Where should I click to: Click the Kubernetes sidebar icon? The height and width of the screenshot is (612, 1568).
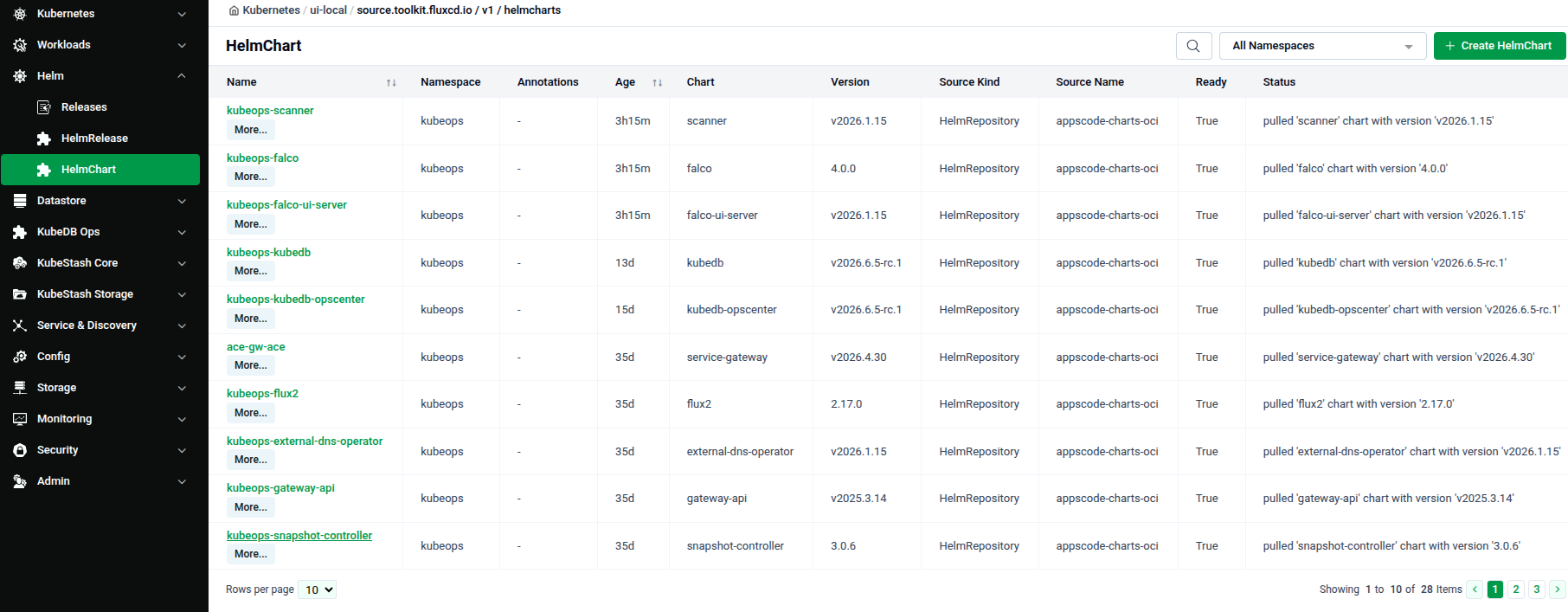pyautogui.click(x=20, y=14)
